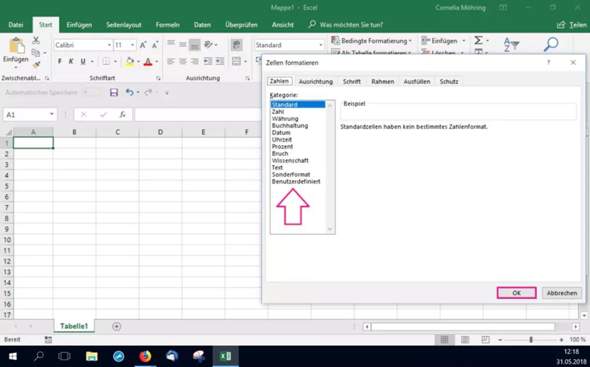The width and height of the screenshot is (590, 367).
Task: Increase indent in Ausrichtung group
Action: pyautogui.click(x=220, y=61)
